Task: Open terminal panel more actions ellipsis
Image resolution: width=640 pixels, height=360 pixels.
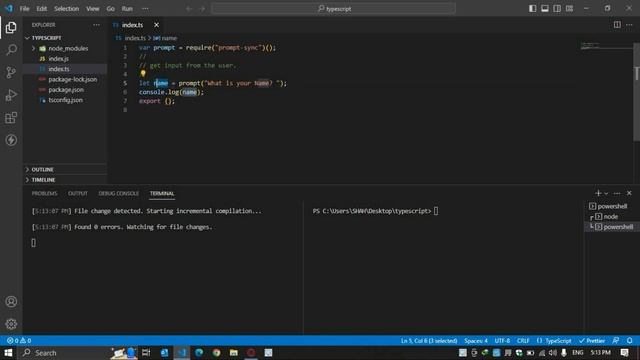Action: (617, 193)
